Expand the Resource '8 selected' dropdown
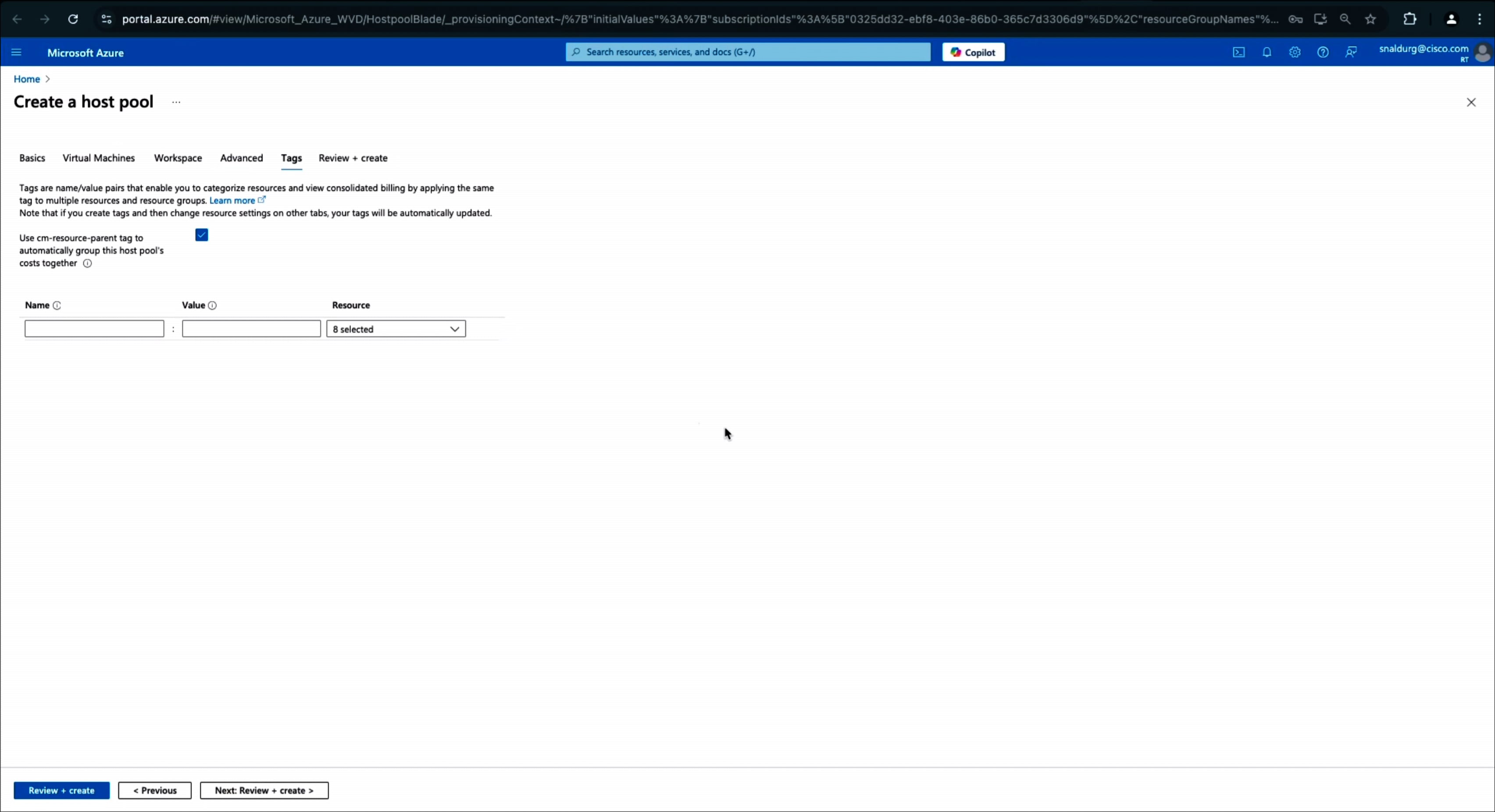1495x812 pixels. click(x=396, y=329)
